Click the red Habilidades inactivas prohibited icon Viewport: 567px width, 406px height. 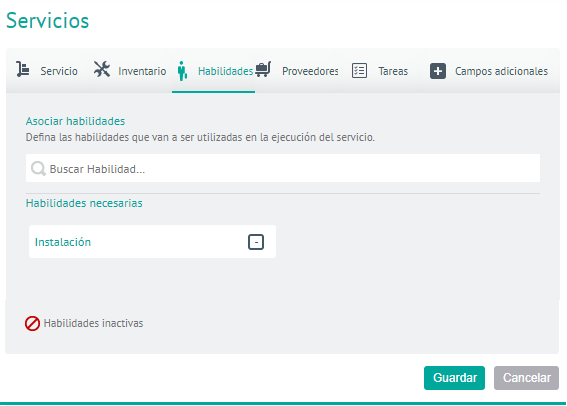33,323
